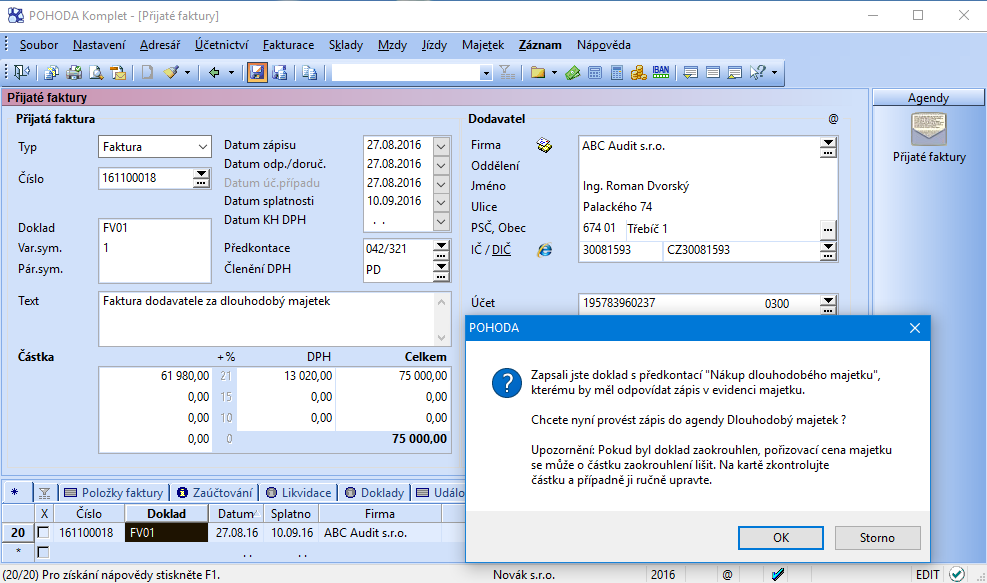Switch to Likvidace tab
The image size is (987, 583).
coord(299,492)
